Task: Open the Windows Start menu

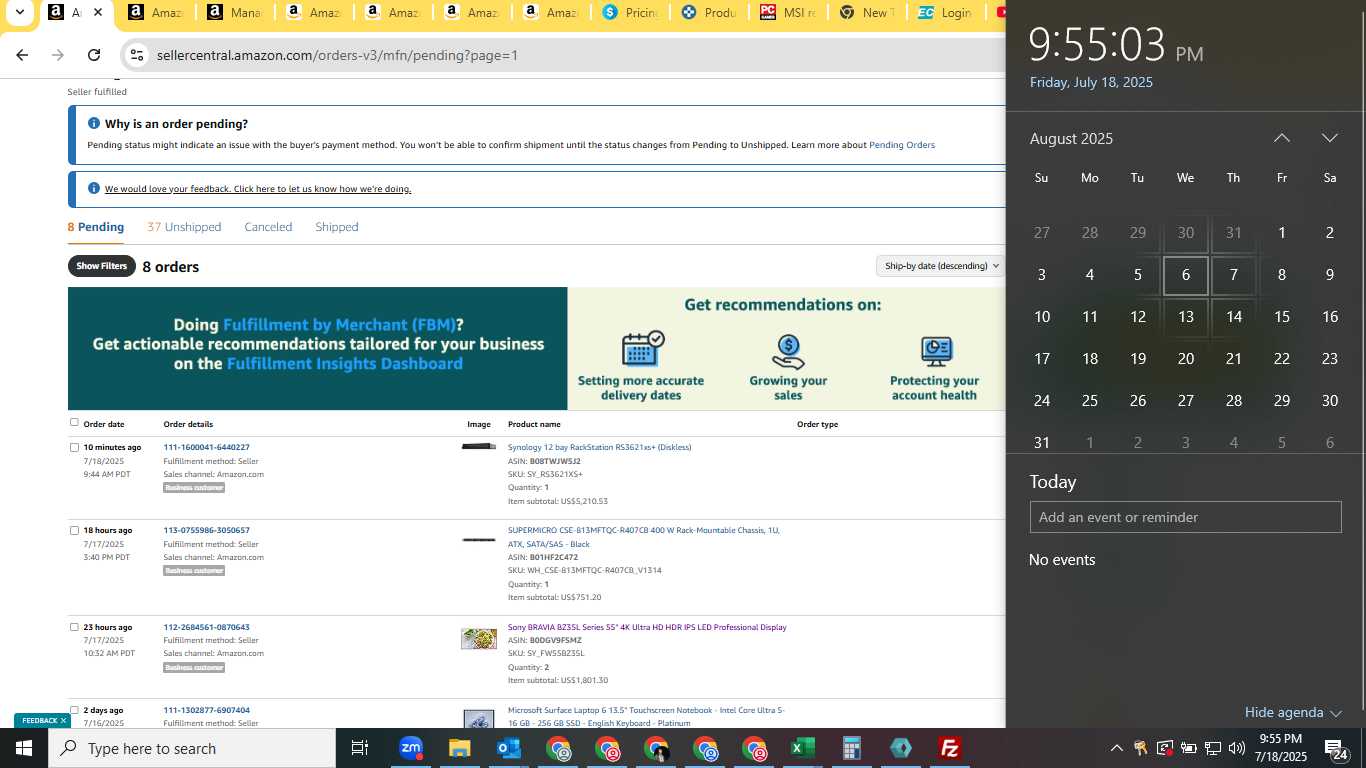Action: pyautogui.click(x=24, y=748)
